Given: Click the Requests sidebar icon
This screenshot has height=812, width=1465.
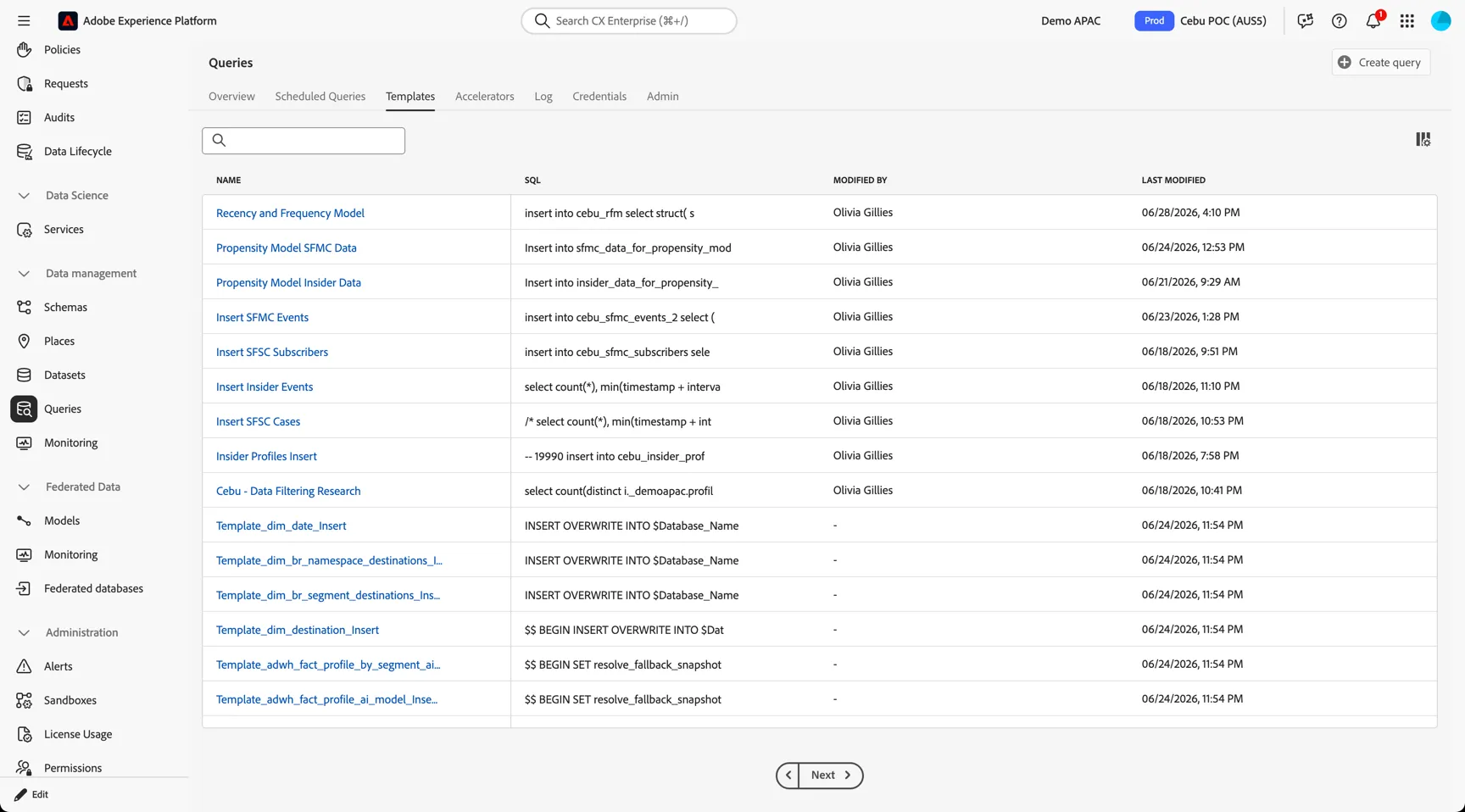Looking at the screenshot, I should click(24, 84).
